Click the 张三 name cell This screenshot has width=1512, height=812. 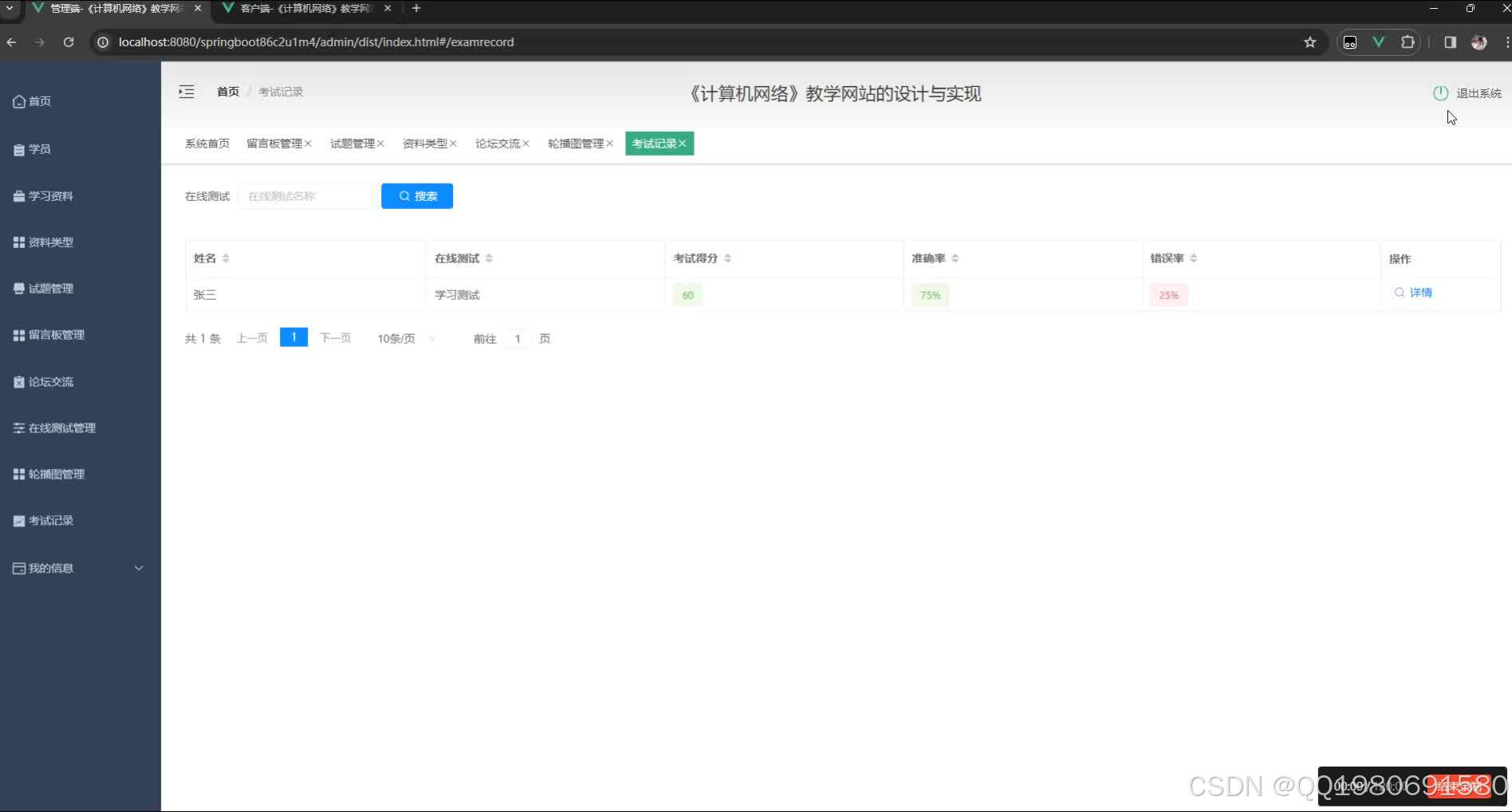(205, 295)
